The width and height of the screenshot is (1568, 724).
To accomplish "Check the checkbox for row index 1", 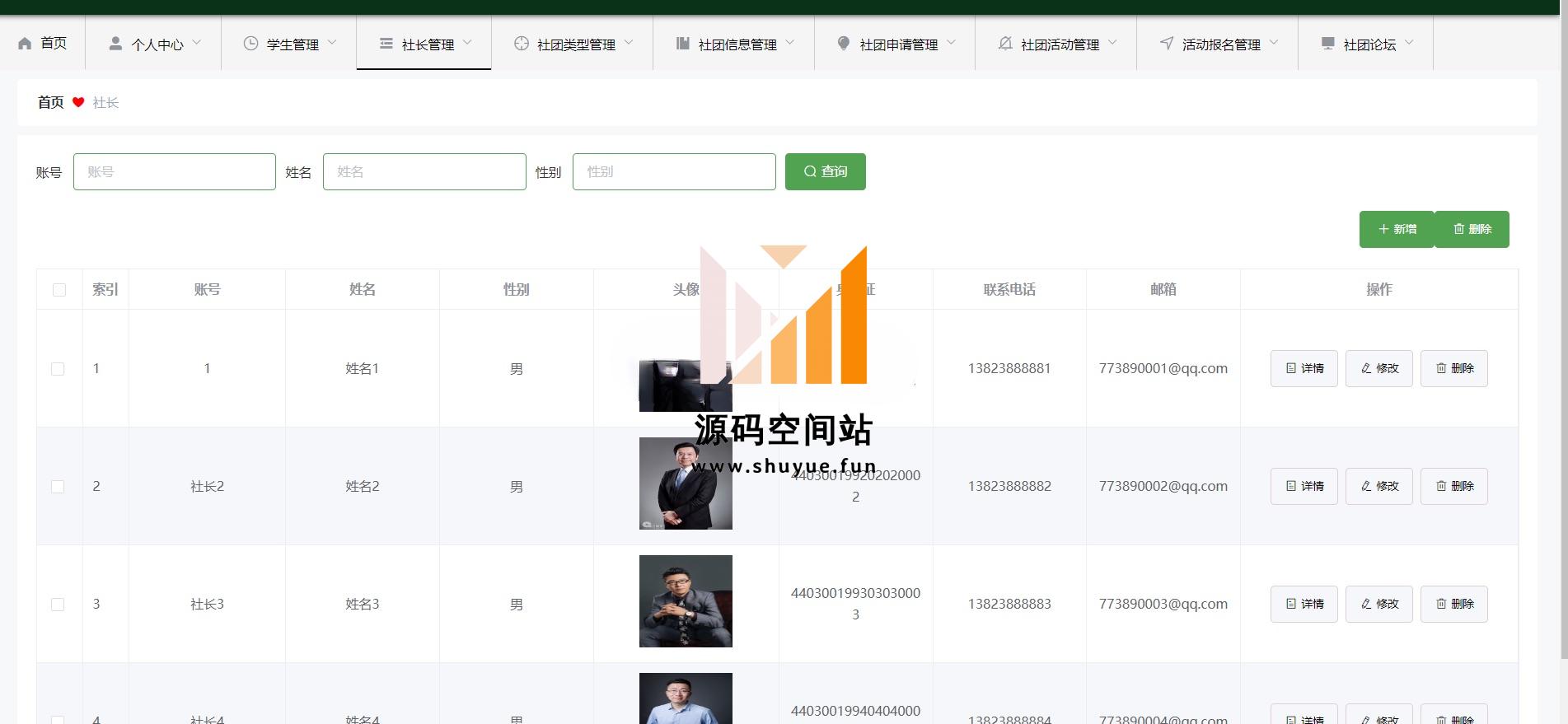I will coord(58,369).
